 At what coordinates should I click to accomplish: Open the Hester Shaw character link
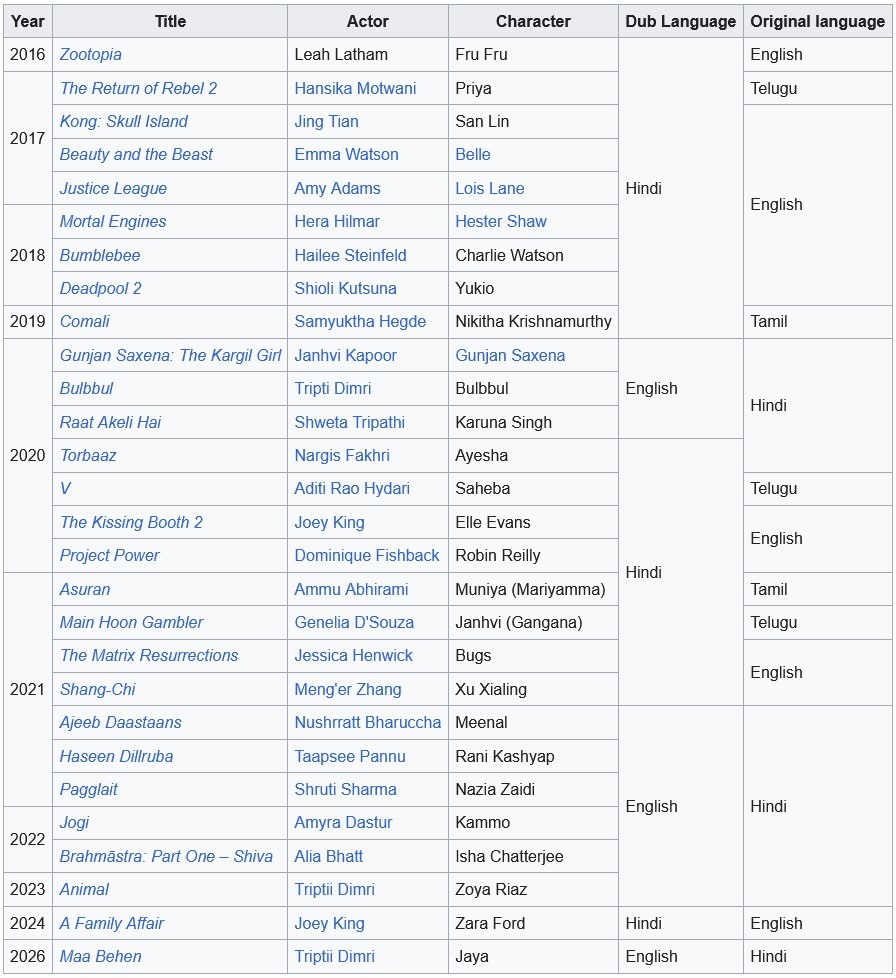(501, 221)
